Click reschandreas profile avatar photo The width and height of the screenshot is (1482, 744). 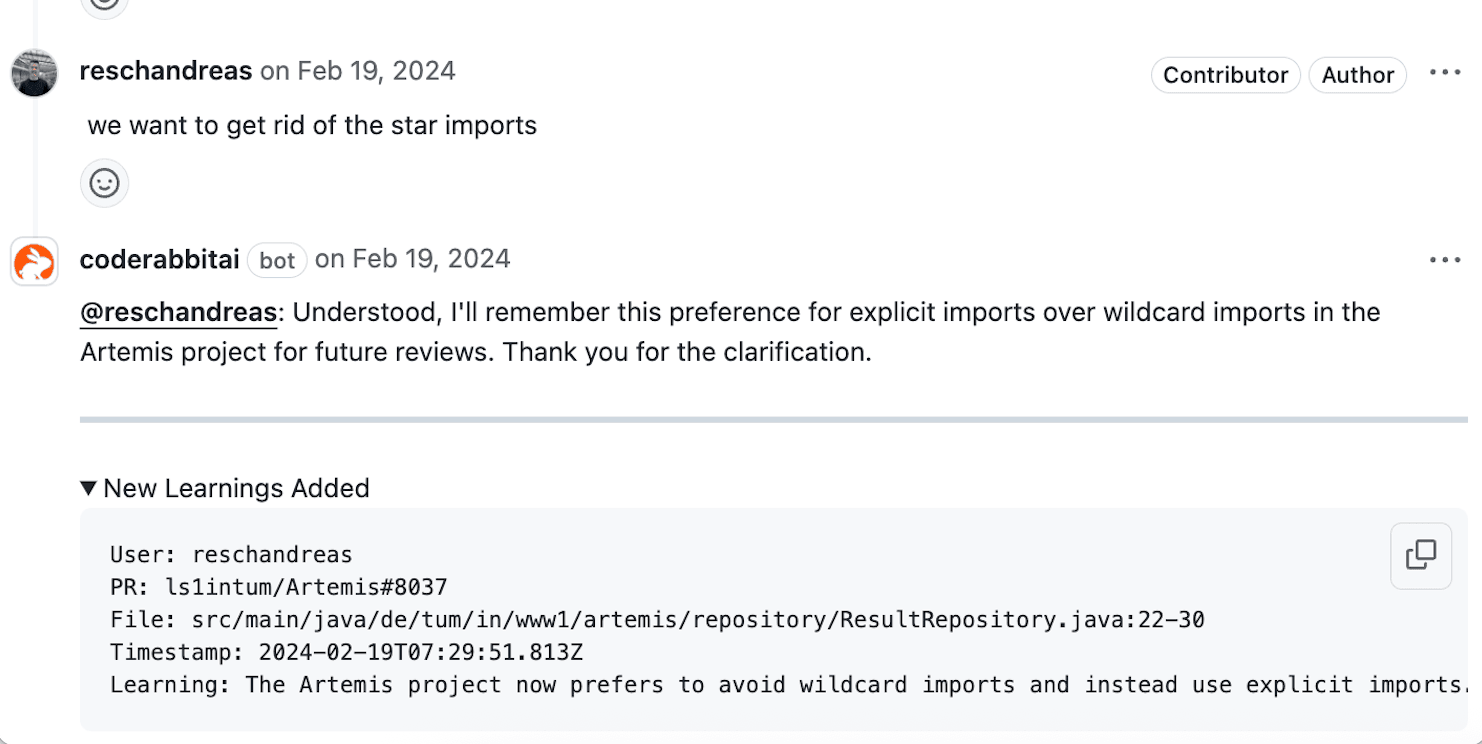pos(34,73)
